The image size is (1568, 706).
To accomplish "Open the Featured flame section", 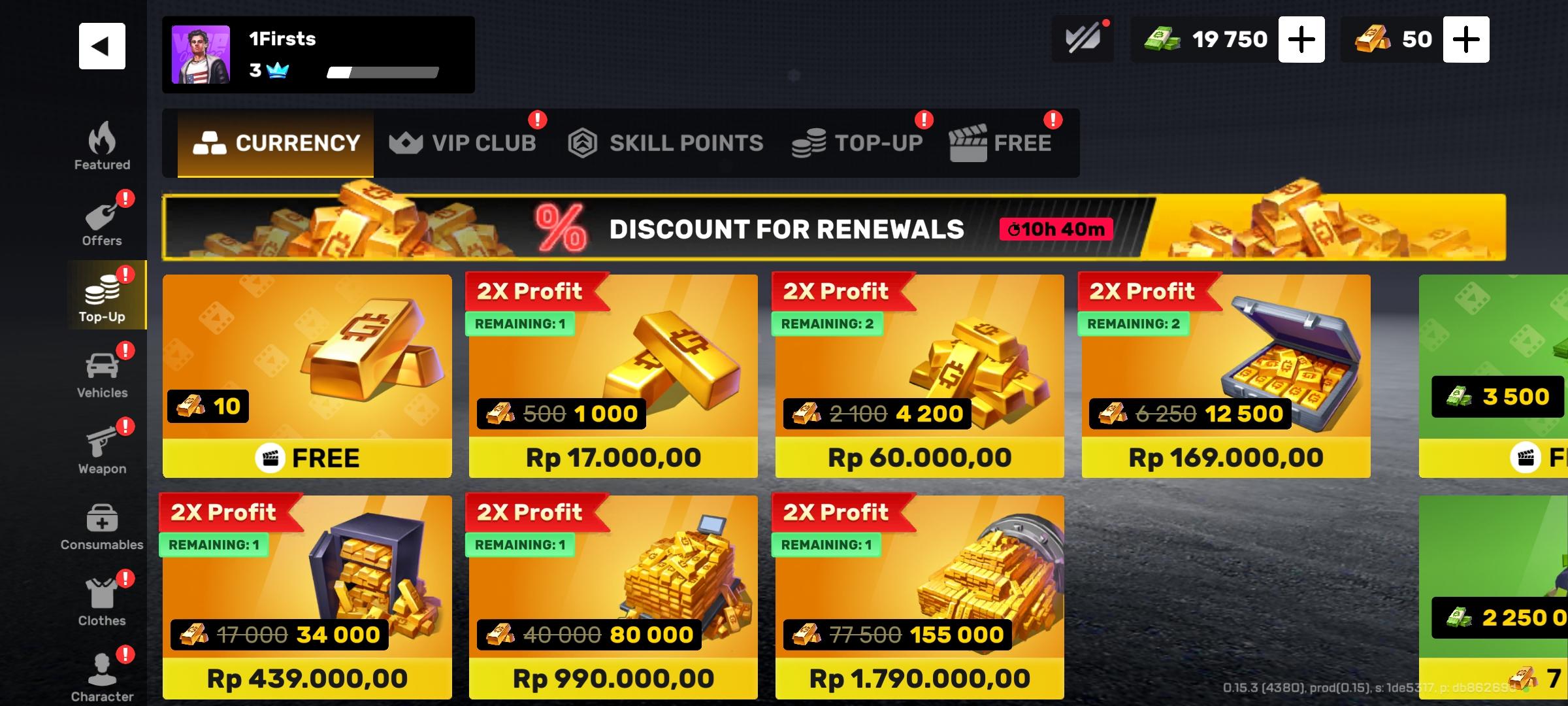I will tap(102, 146).
